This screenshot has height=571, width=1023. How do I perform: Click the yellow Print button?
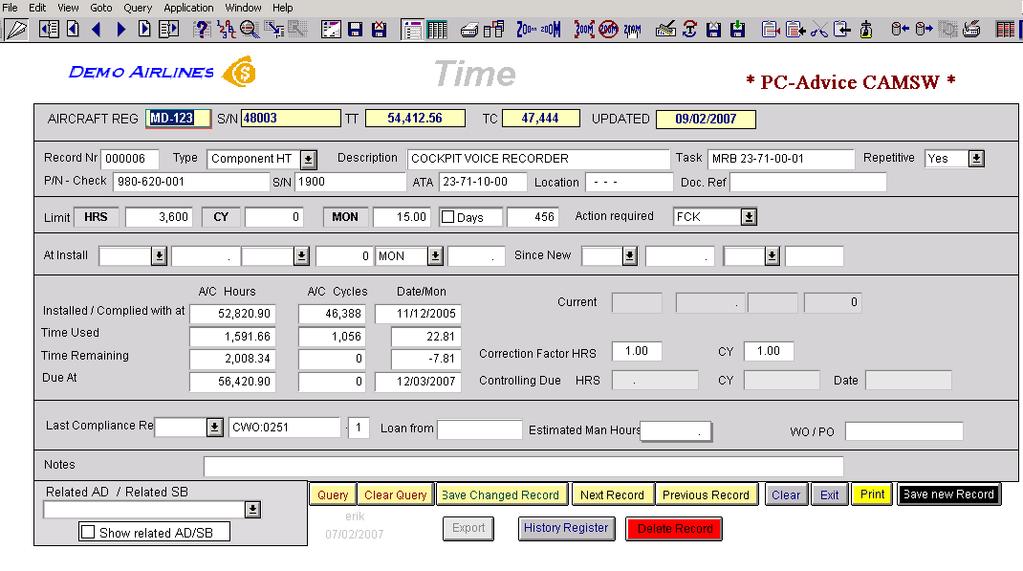coord(872,494)
